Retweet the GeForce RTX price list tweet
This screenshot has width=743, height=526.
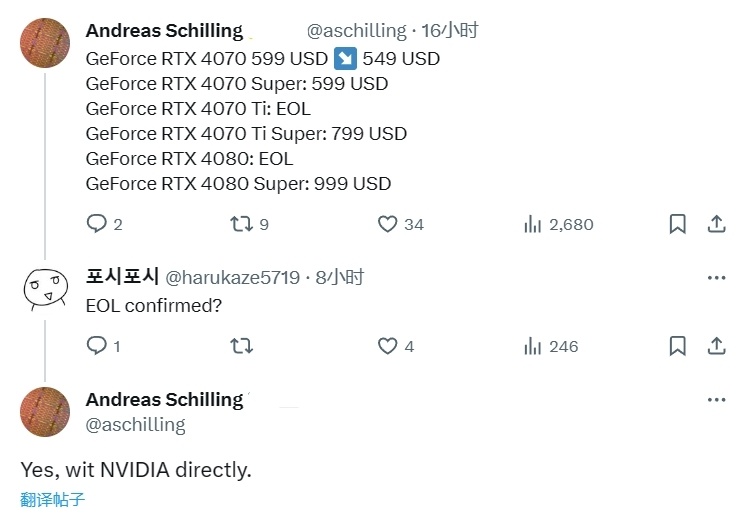pos(241,224)
